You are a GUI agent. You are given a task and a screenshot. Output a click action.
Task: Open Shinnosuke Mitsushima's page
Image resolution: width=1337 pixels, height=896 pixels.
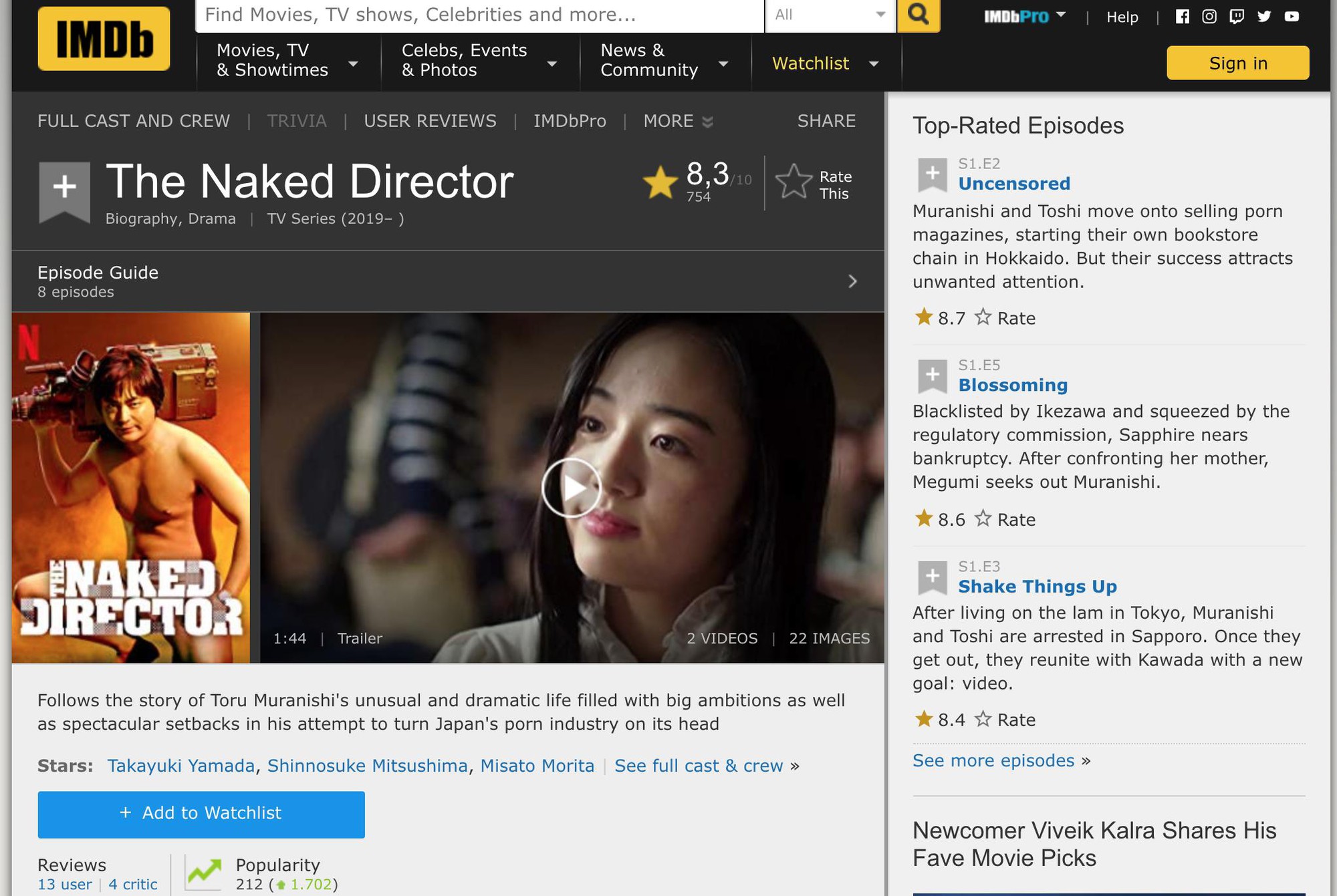(x=368, y=766)
